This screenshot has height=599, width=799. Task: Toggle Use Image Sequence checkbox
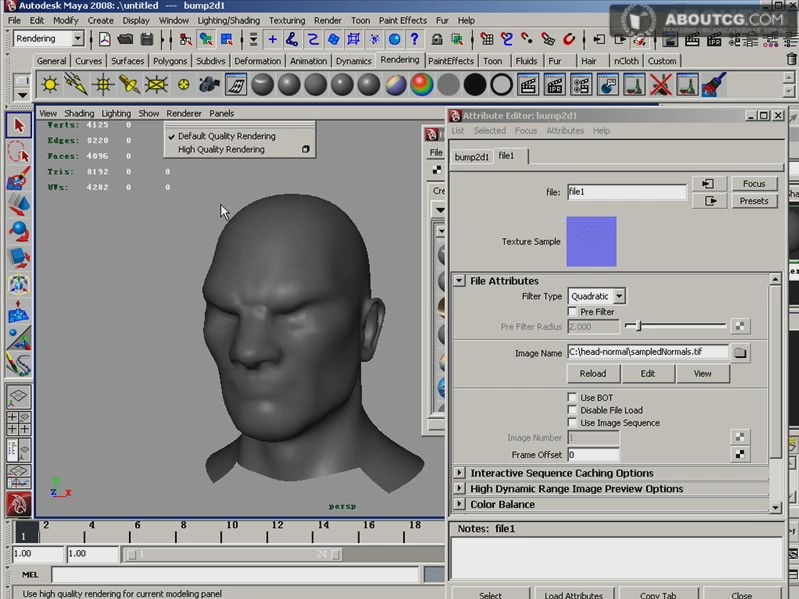(x=572, y=423)
